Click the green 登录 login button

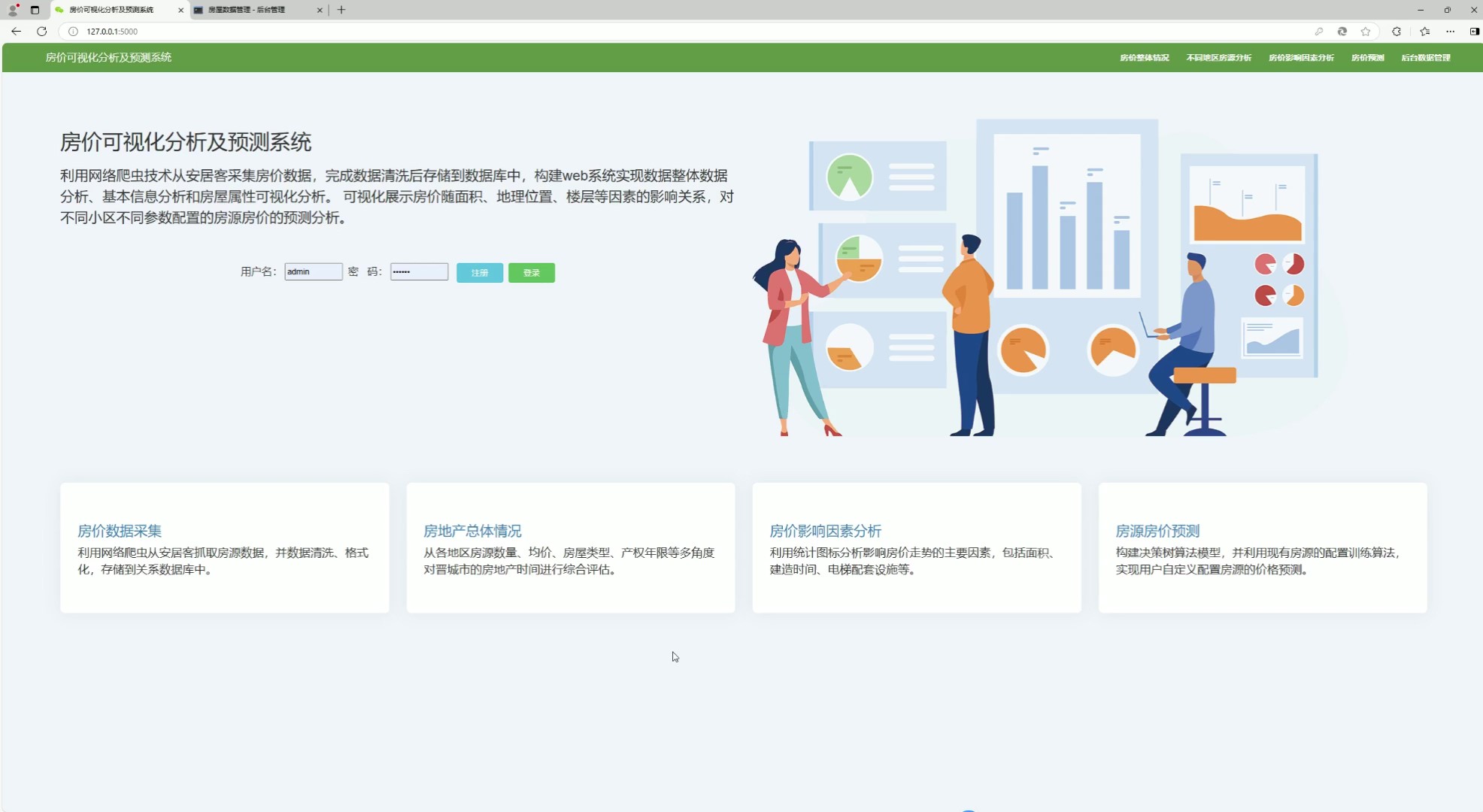(532, 272)
